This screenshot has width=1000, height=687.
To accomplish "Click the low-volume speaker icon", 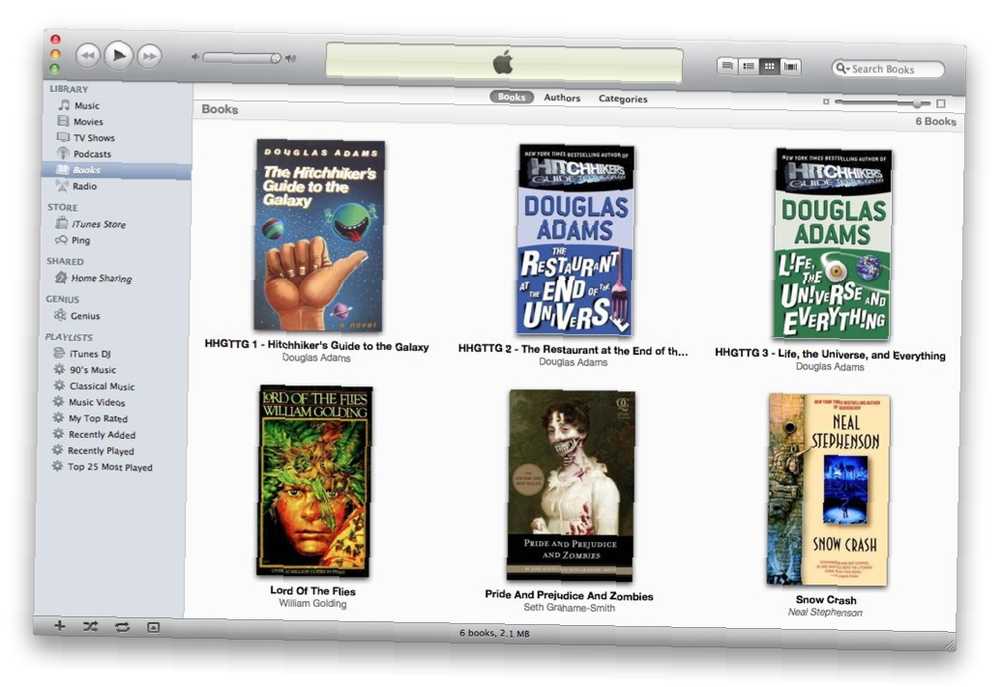I will click(195, 57).
